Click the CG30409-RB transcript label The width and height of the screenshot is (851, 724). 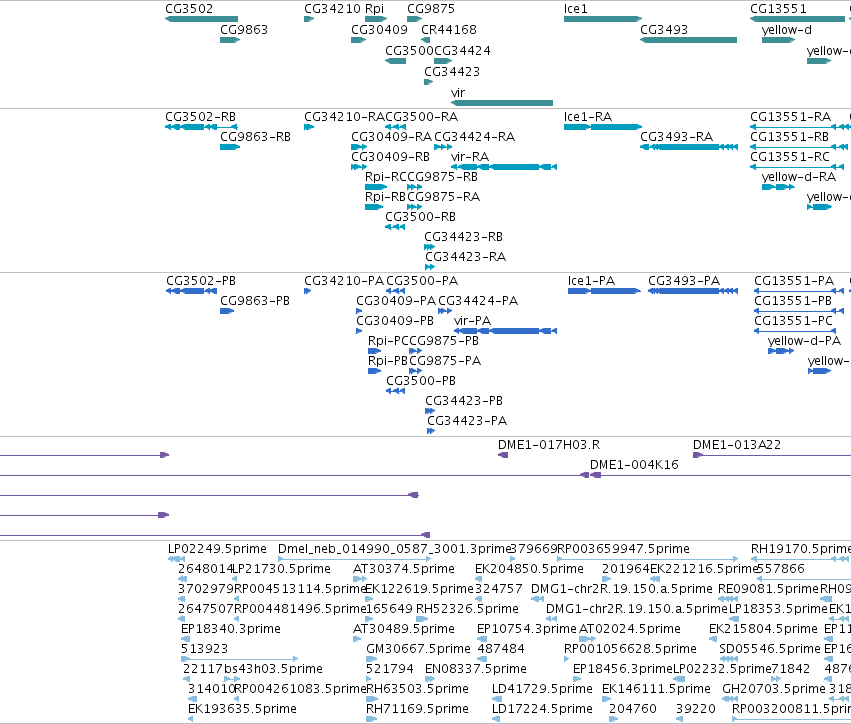tap(390, 157)
